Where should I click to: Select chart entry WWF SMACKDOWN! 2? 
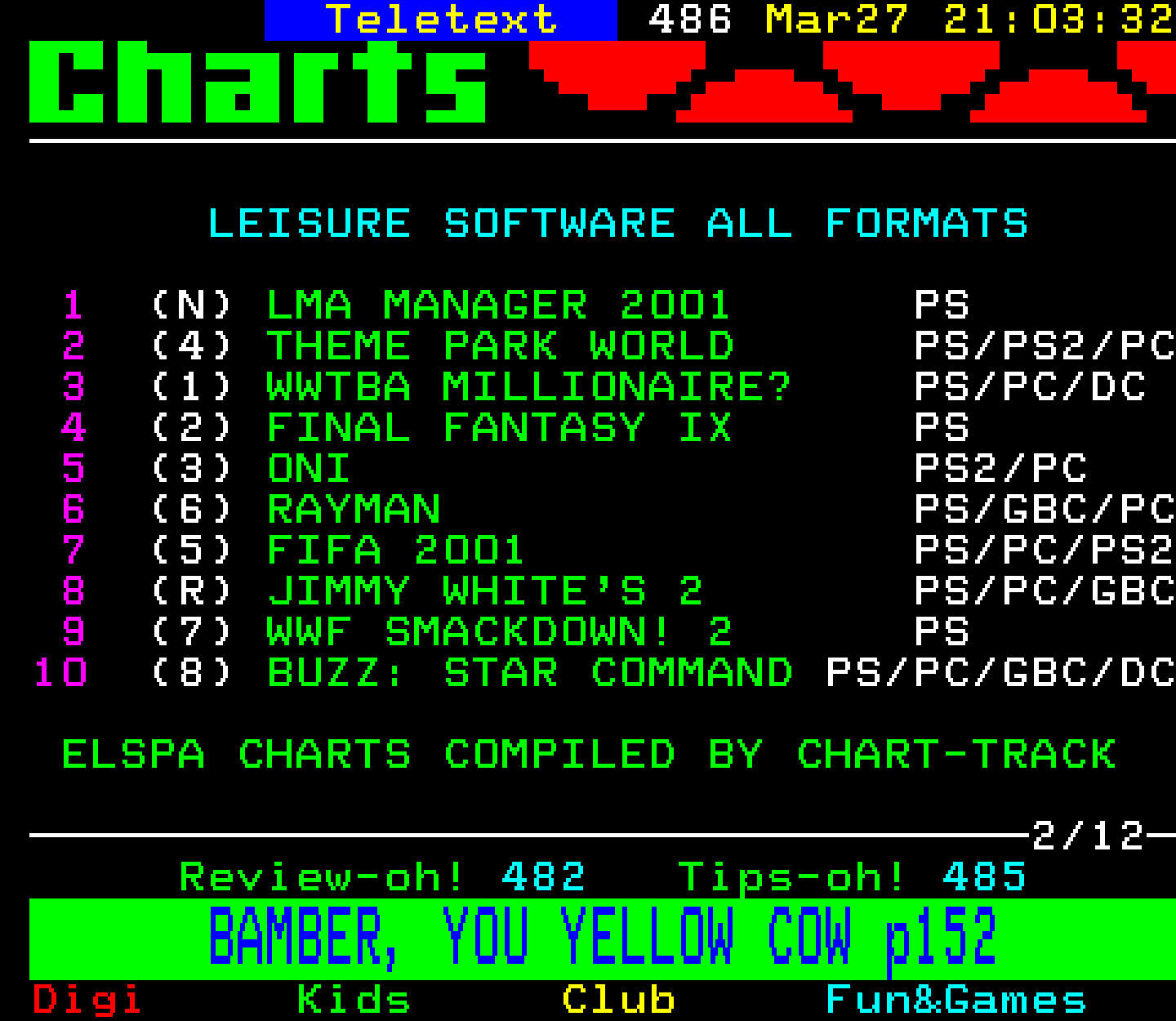[499, 632]
